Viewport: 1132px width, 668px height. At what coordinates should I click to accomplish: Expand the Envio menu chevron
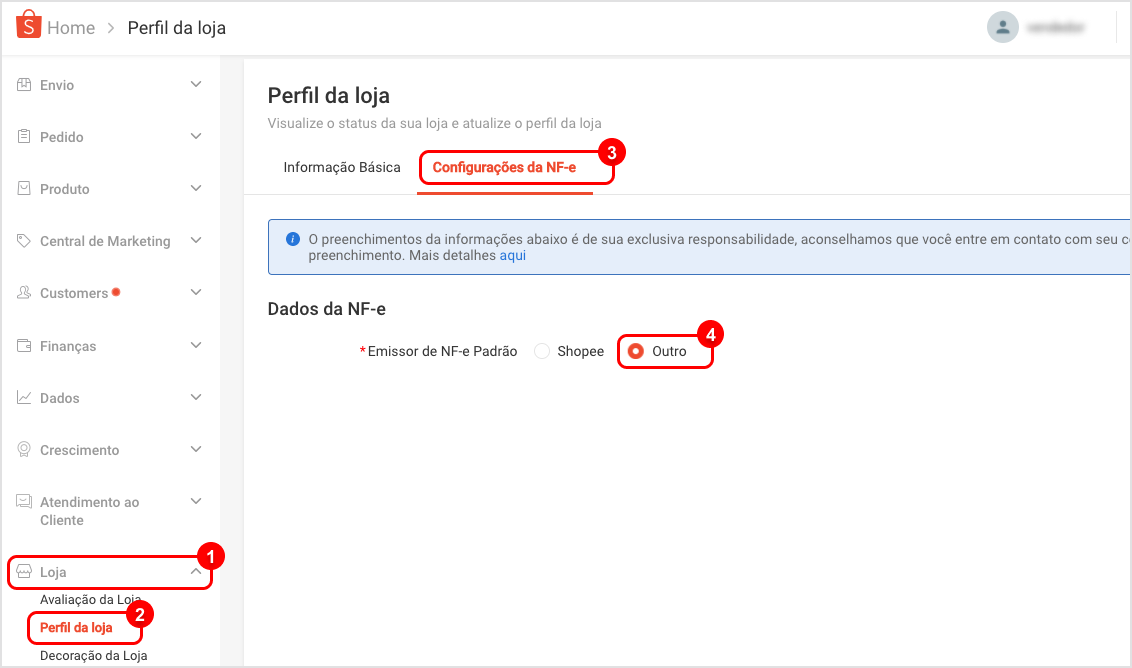(196, 85)
